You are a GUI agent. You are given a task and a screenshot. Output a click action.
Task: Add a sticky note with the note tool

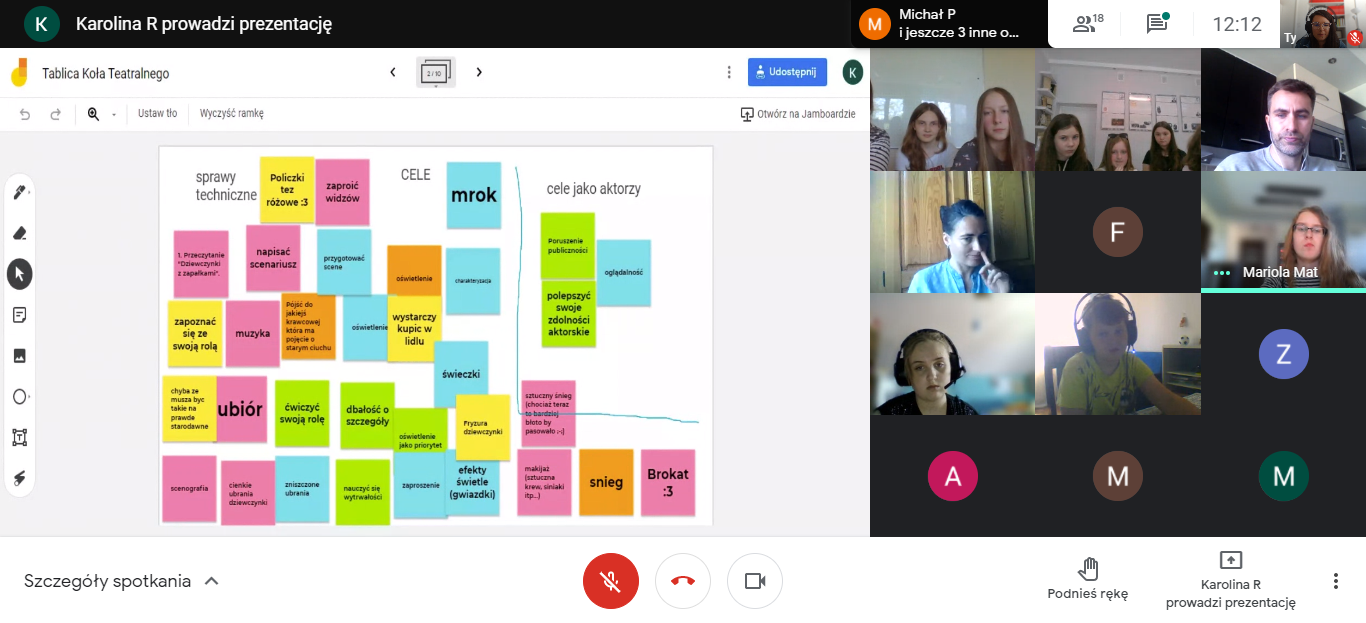click(20, 315)
